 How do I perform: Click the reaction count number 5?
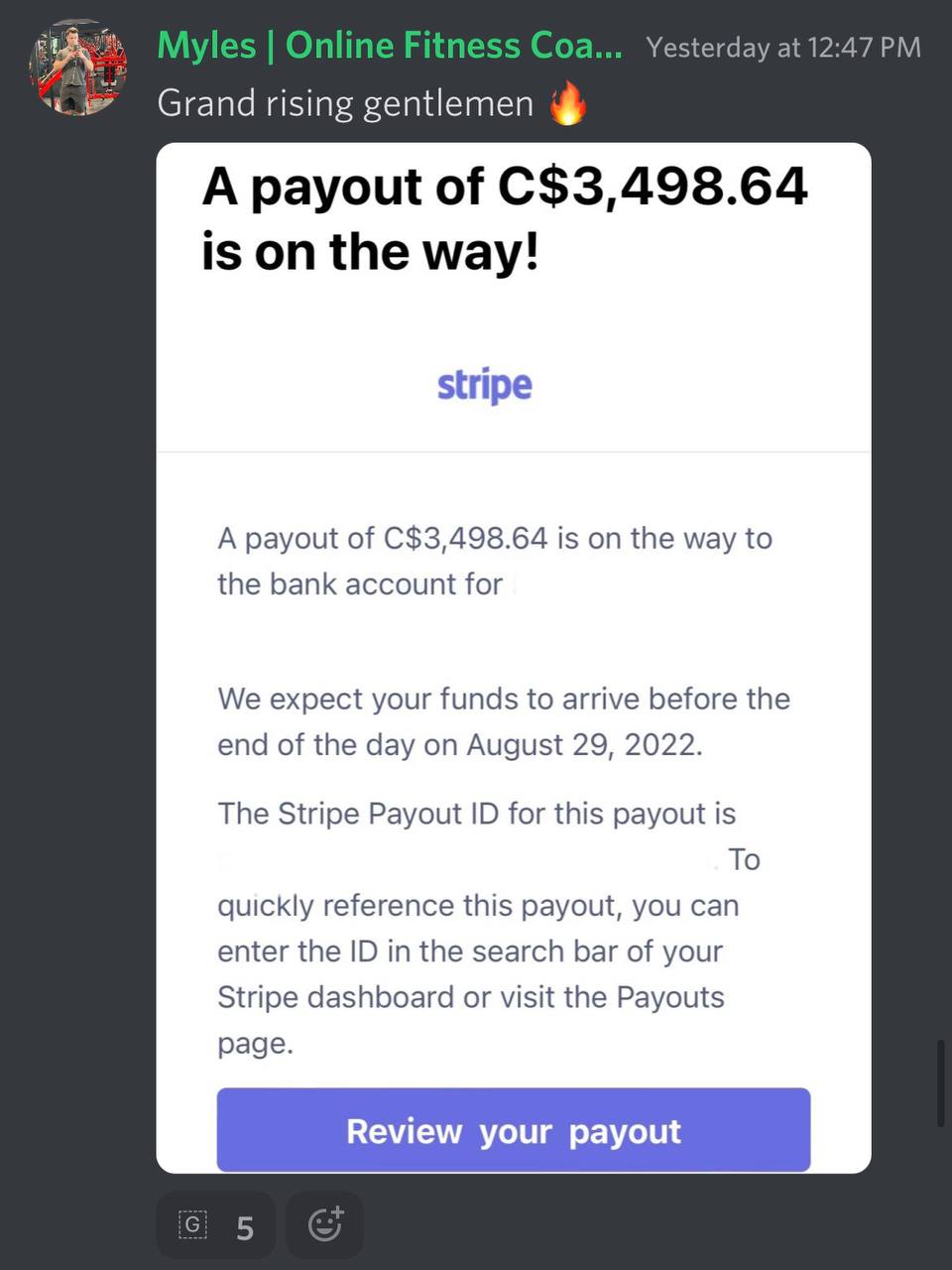(245, 1228)
